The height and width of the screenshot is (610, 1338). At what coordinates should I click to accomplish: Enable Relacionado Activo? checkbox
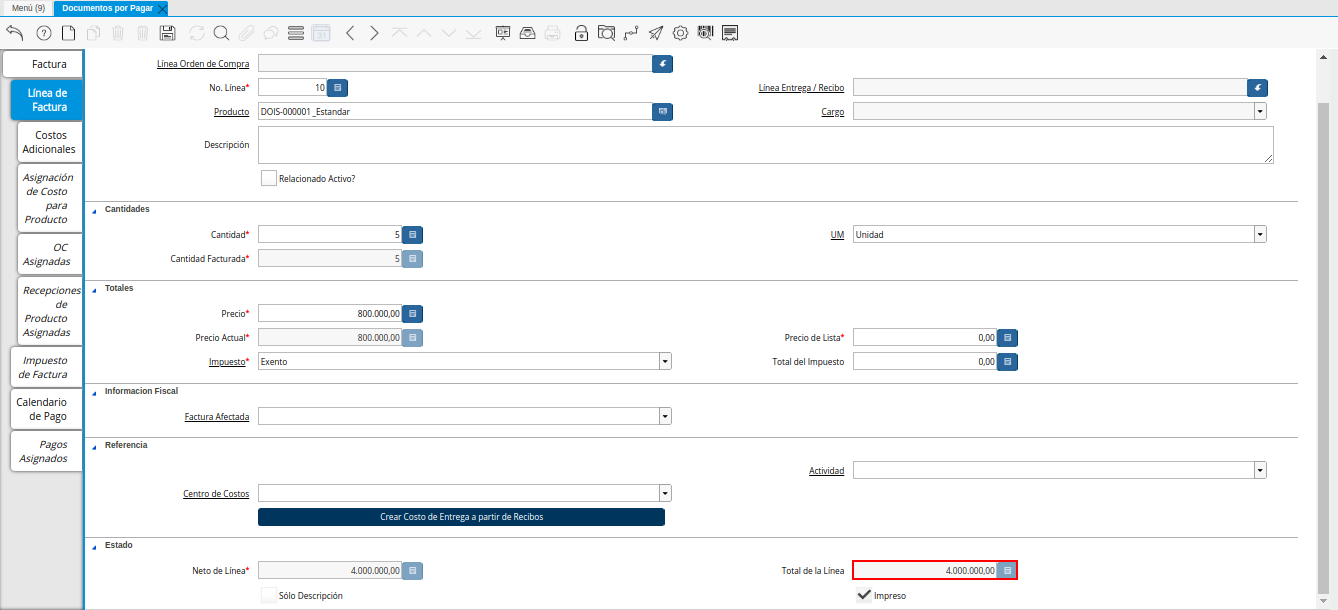268,178
